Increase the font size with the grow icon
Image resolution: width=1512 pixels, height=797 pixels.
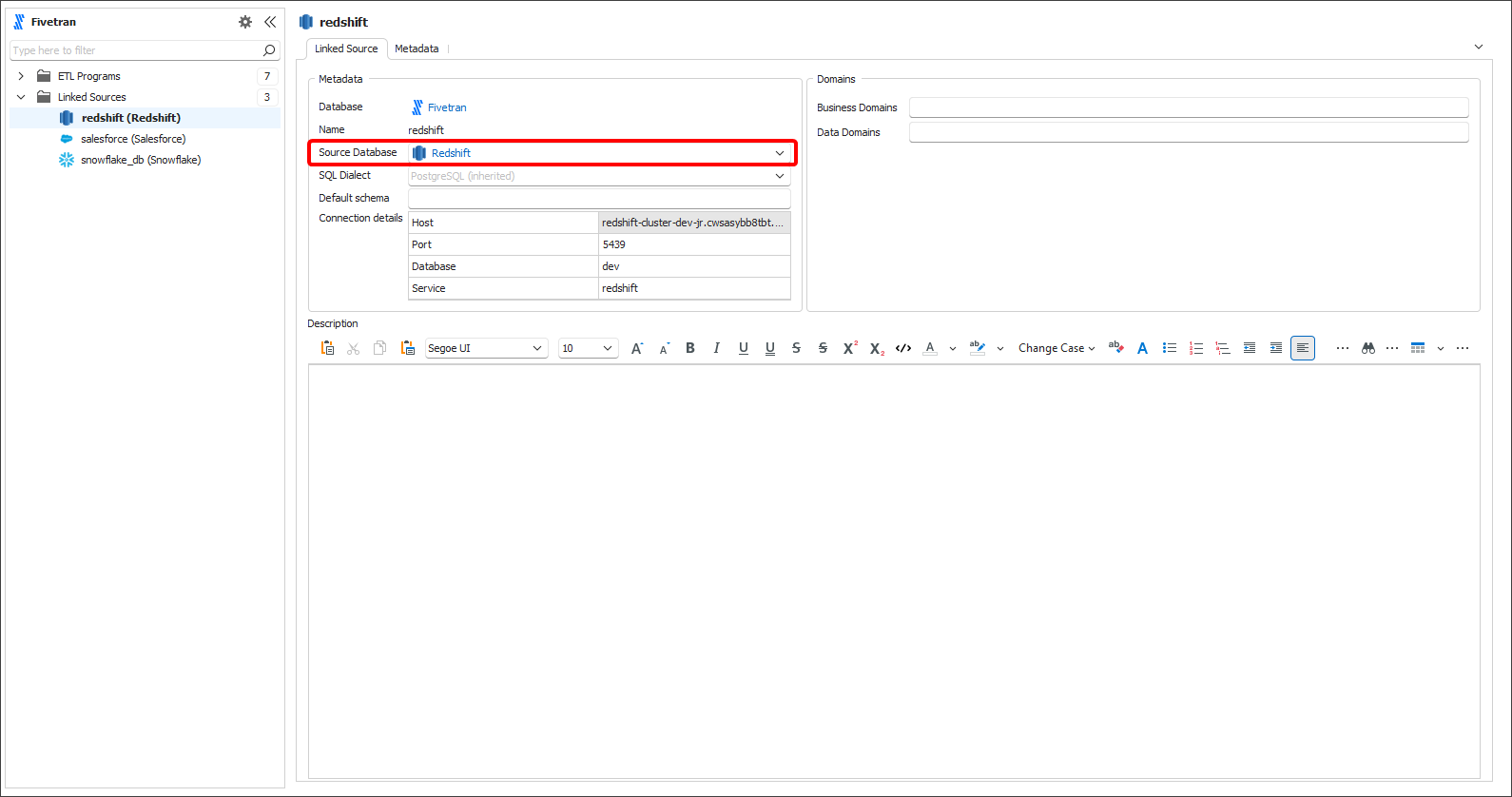click(637, 348)
